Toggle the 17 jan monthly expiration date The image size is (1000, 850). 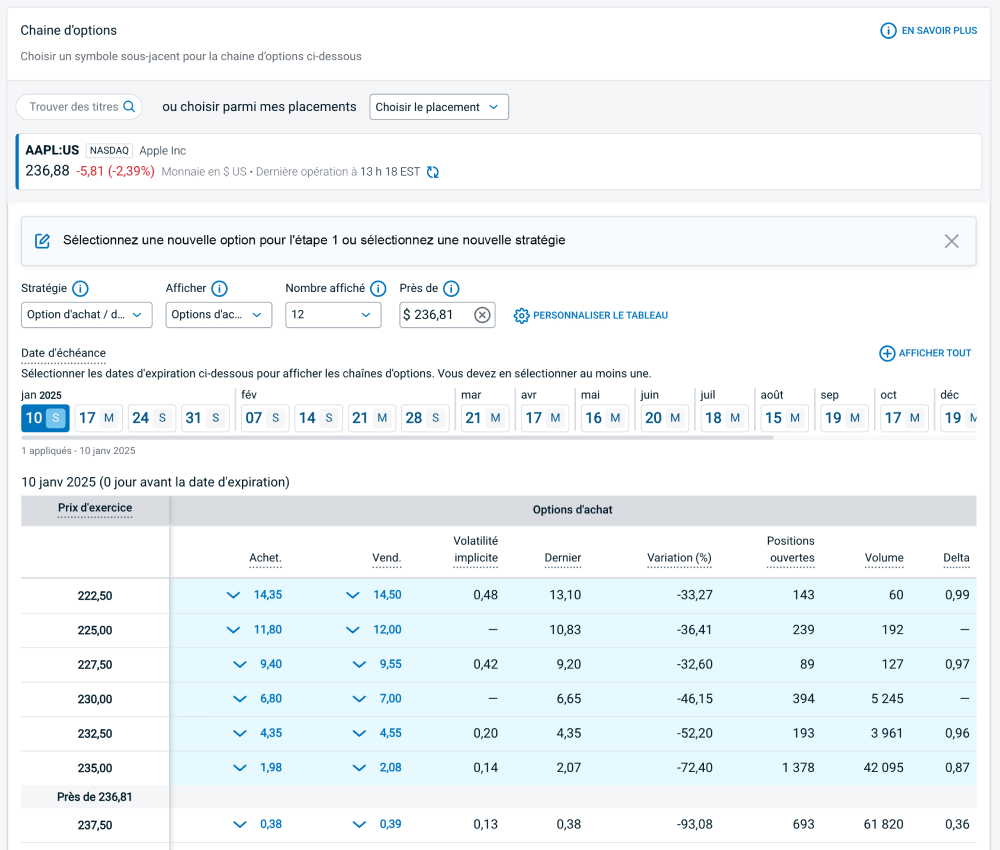click(98, 418)
